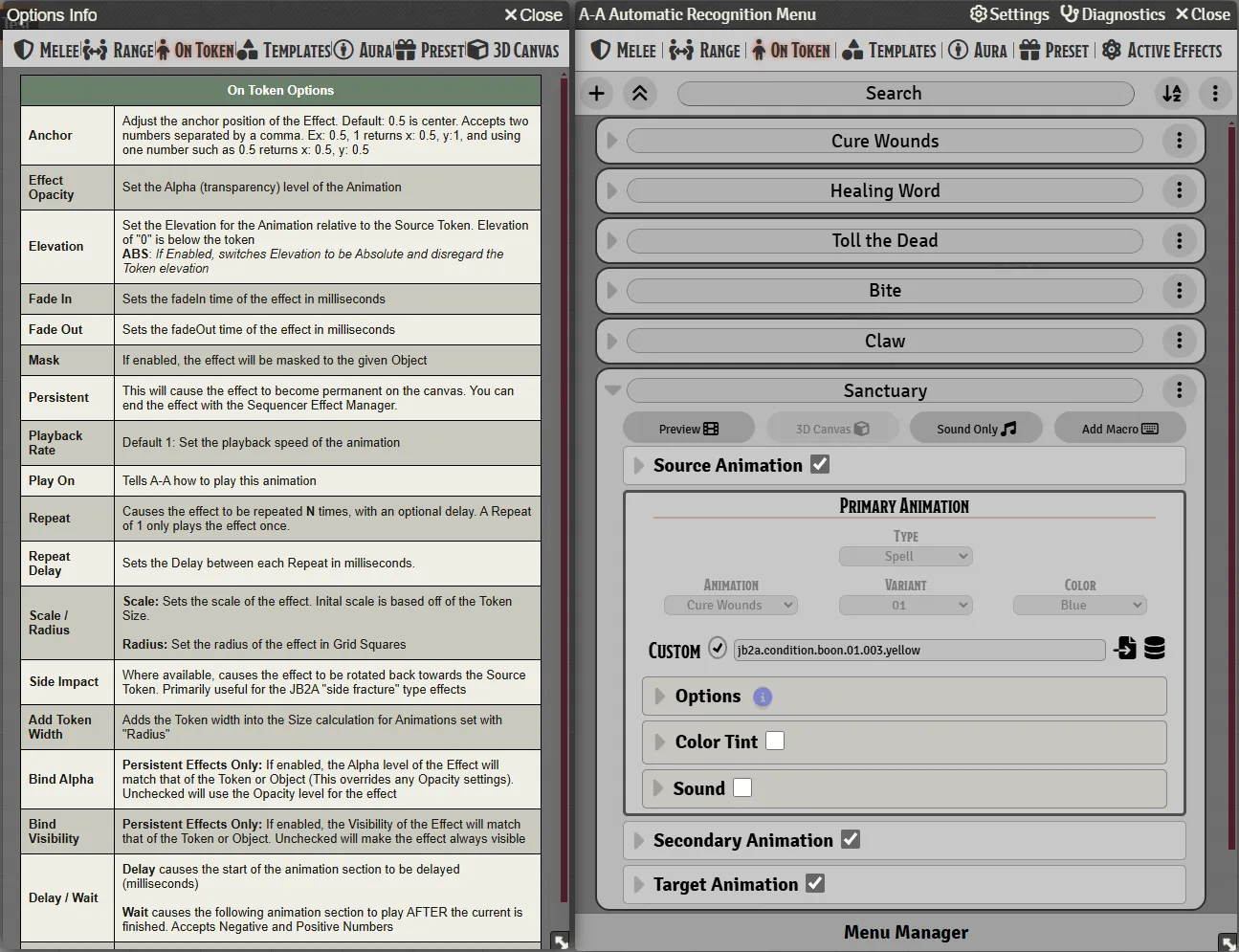Click the plus icon to add an entry
Screen dimensions: 1239x952
(597, 93)
